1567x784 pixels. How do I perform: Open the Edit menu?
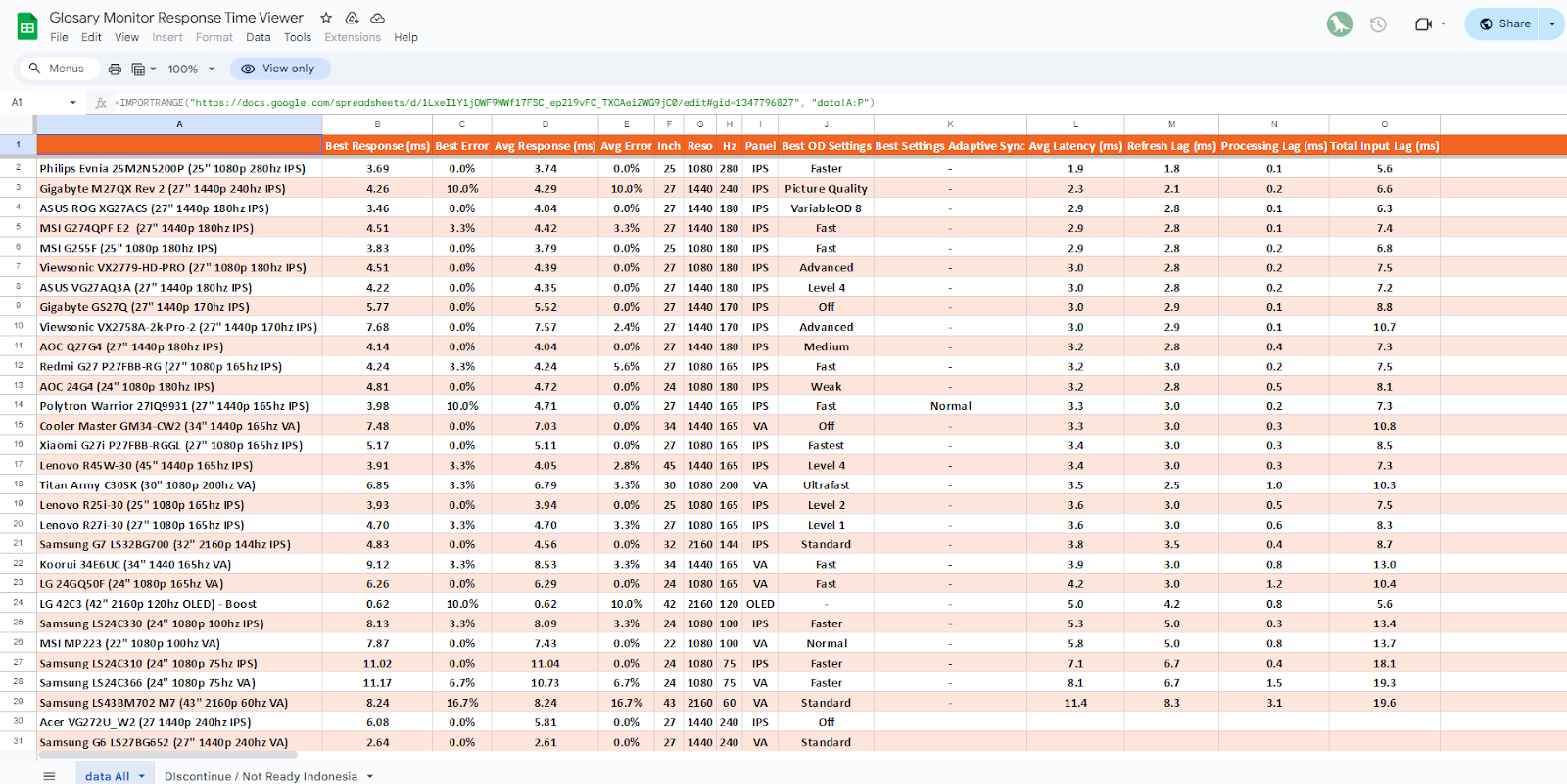coord(91,37)
